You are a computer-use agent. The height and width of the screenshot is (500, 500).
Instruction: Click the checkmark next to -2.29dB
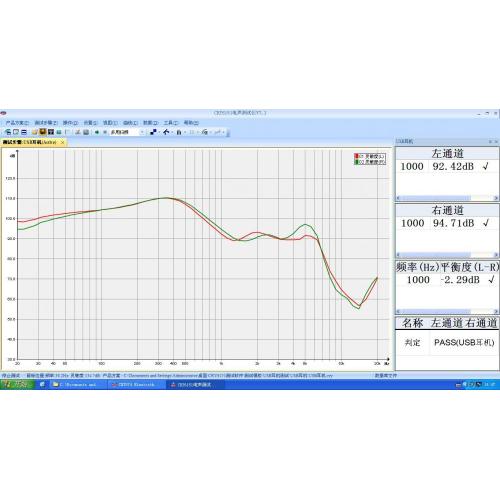coord(491,279)
